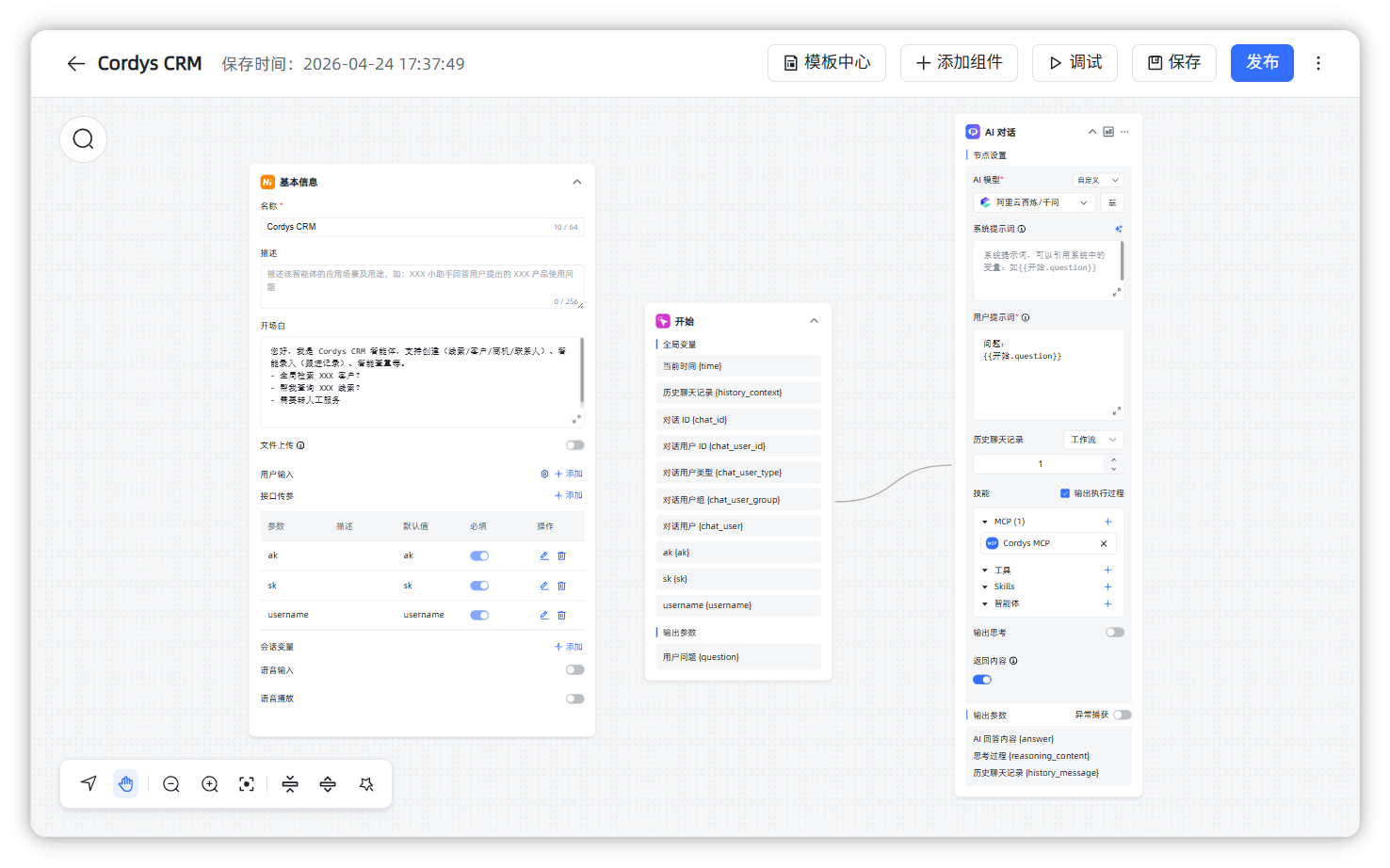This screenshot has width=1390, height=868.
Task: Open the canvas search magnifier
Action: [x=84, y=139]
